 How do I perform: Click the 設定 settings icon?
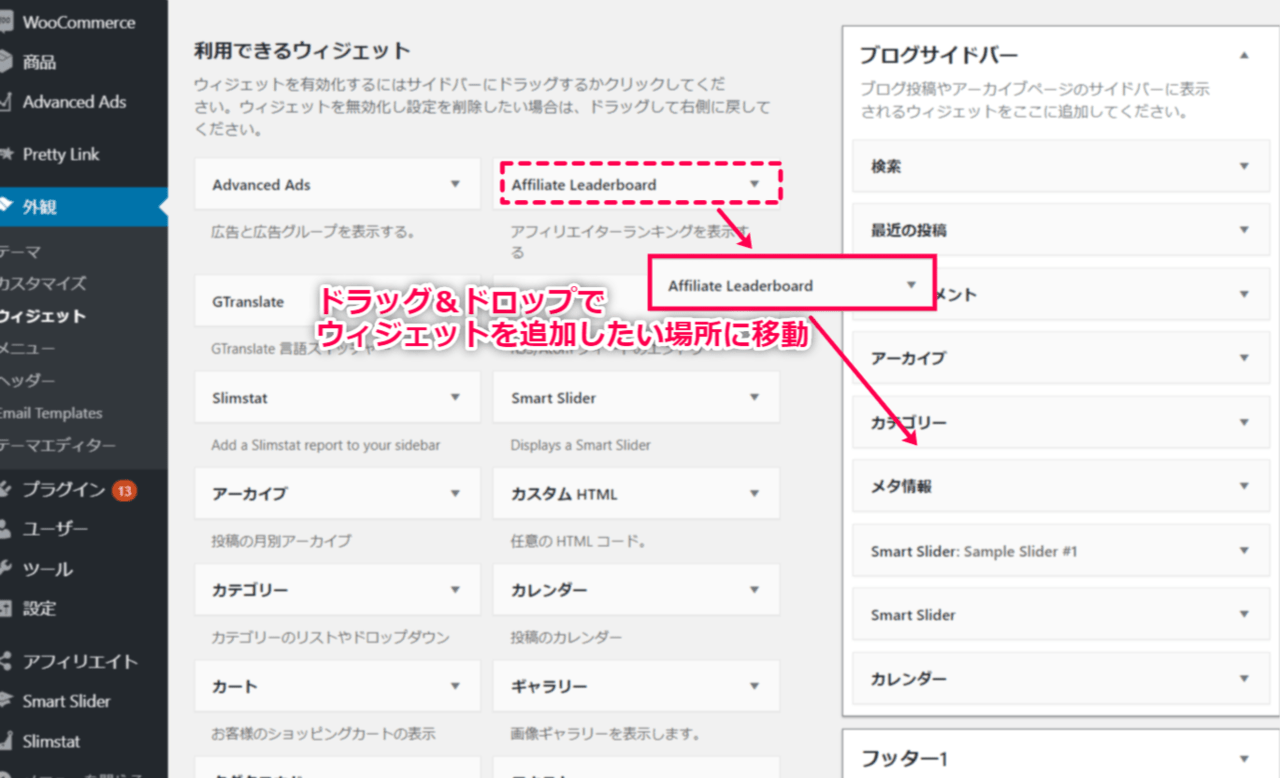[6, 608]
